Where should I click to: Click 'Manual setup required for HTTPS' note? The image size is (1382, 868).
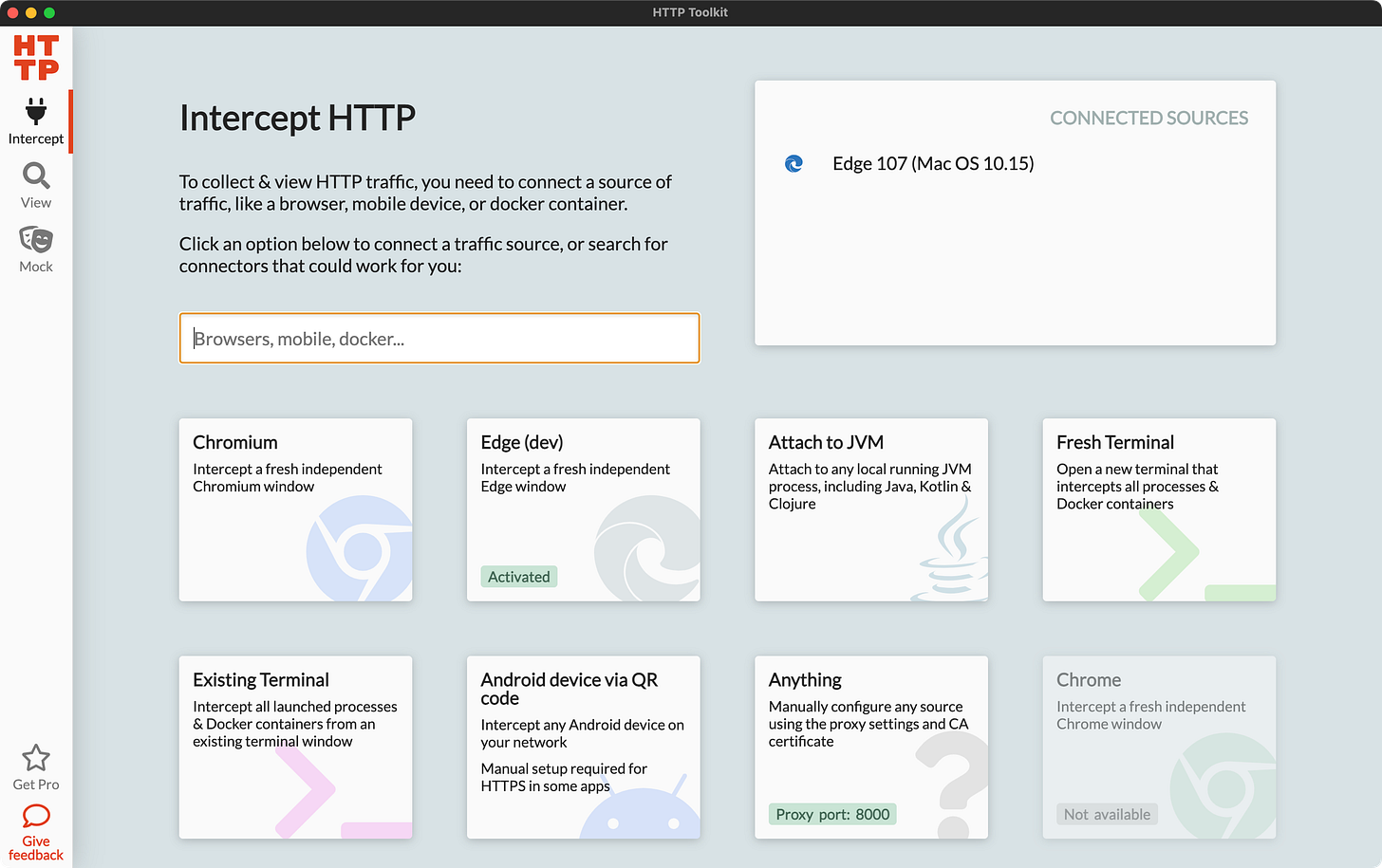pyautogui.click(x=564, y=777)
